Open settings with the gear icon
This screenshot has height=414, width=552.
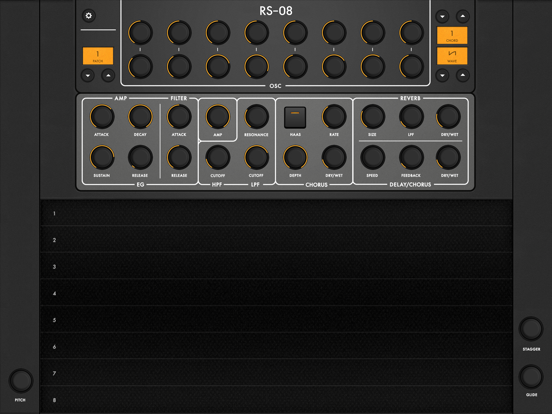point(89,15)
